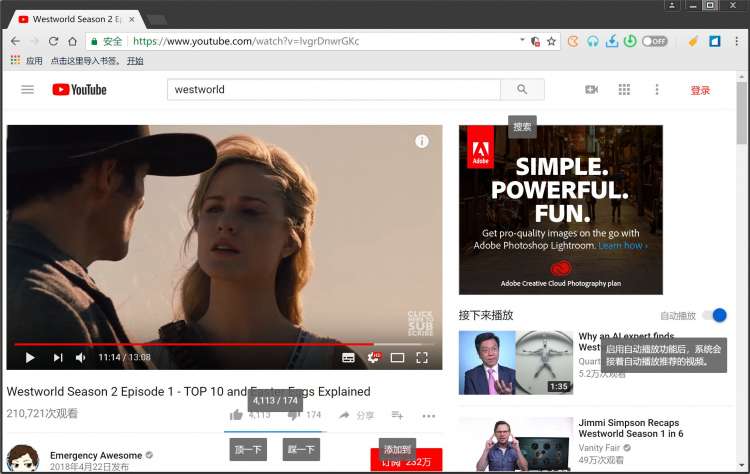Click the page vertical scrollbar

tap(742, 112)
